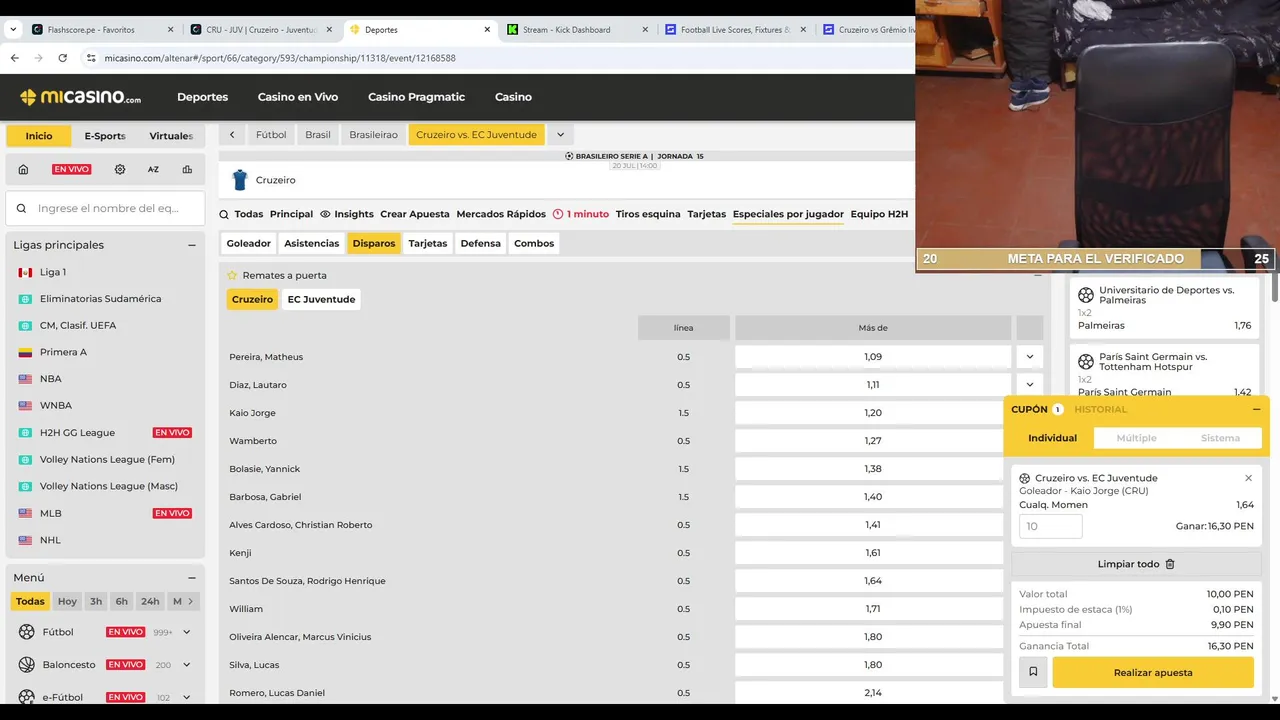
Task: Switch to the Defensa tab
Action: pyautogui.click(x=480, y=243)
